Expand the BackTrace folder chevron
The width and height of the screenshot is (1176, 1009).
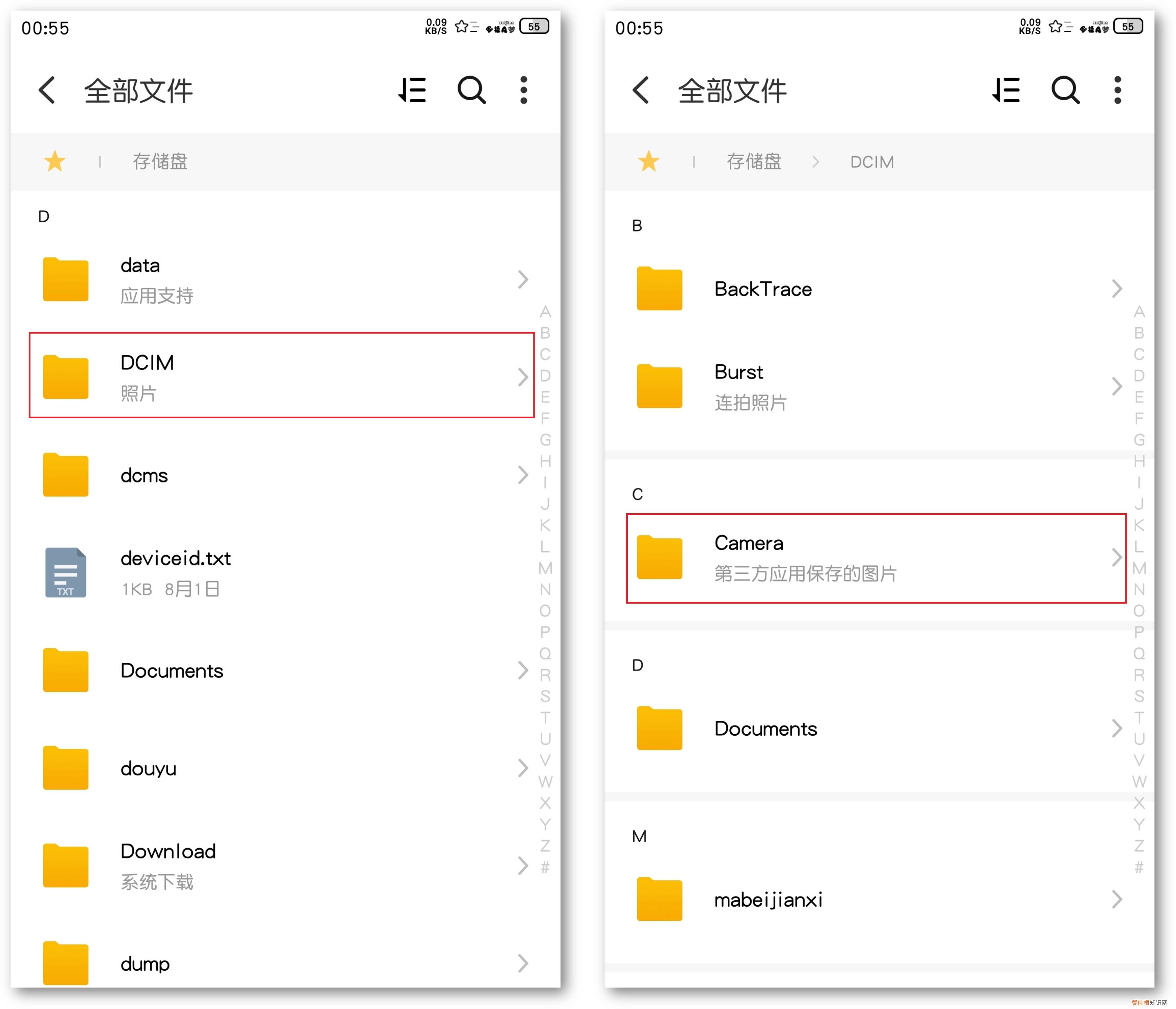pos(1117,289)
